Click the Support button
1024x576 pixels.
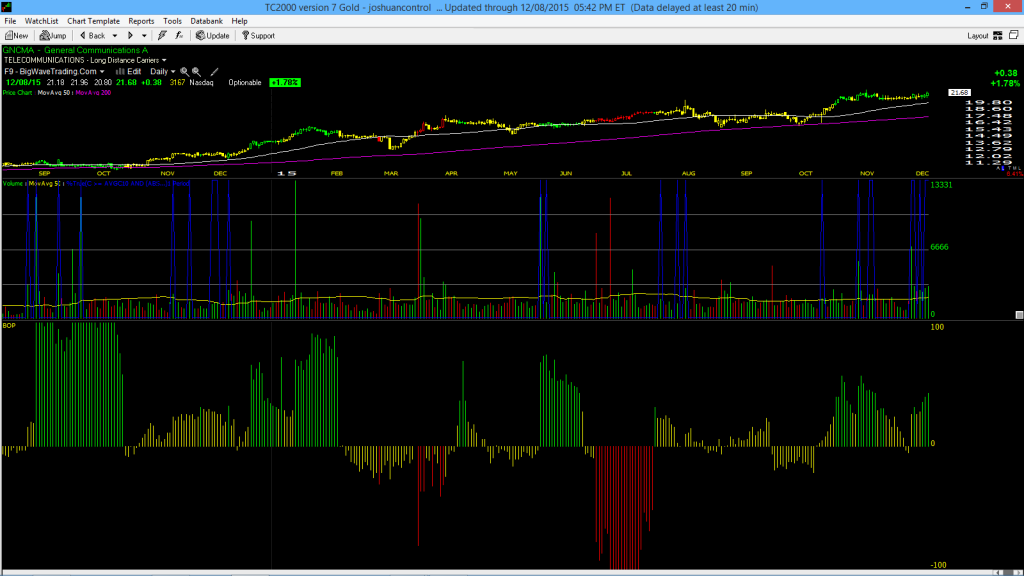(258, 36)
